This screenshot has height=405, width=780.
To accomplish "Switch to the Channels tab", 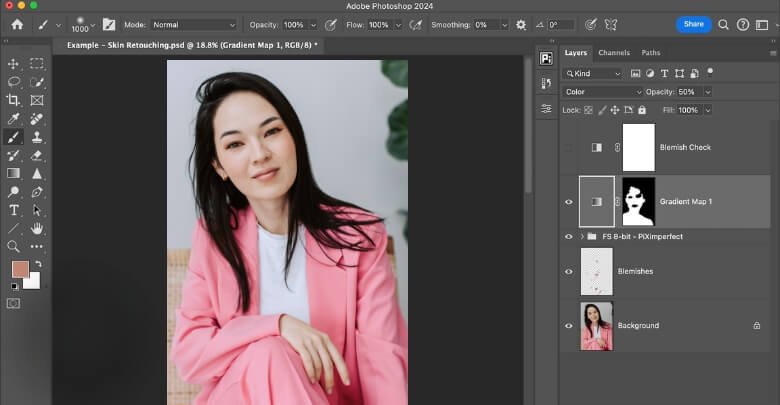I will coord(614,53).
